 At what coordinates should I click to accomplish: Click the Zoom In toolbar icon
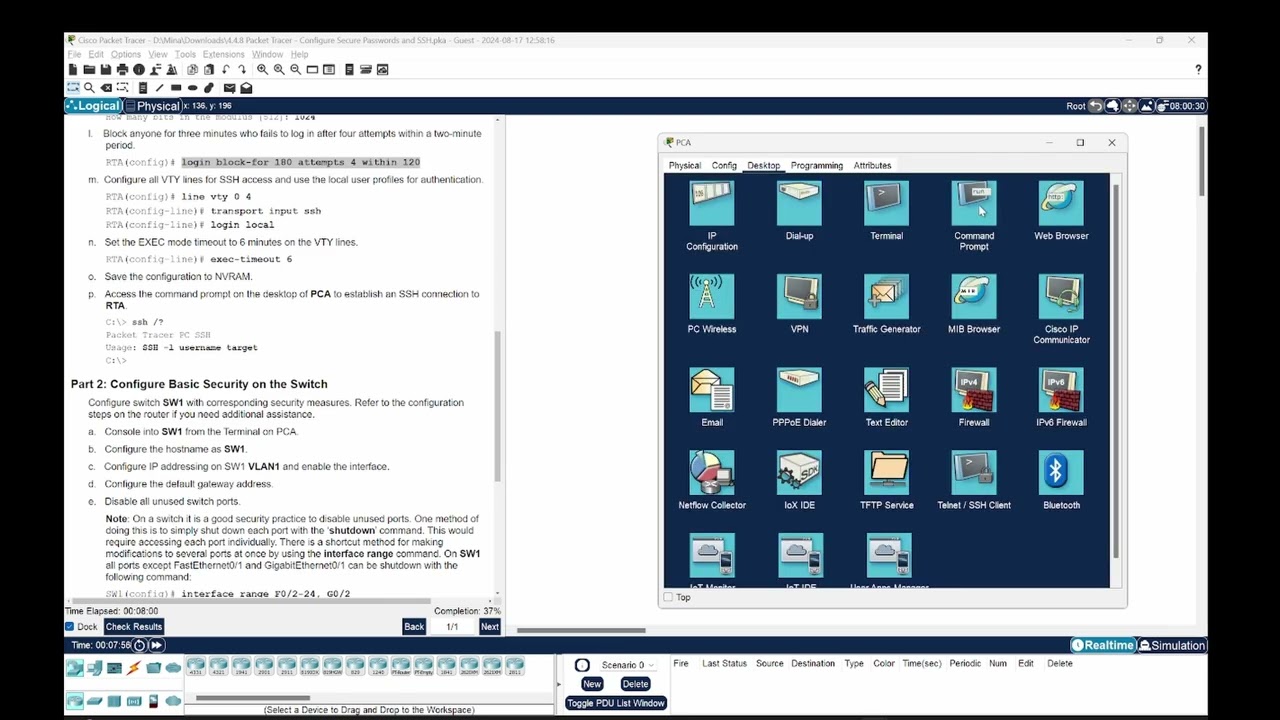click(262, 70)
